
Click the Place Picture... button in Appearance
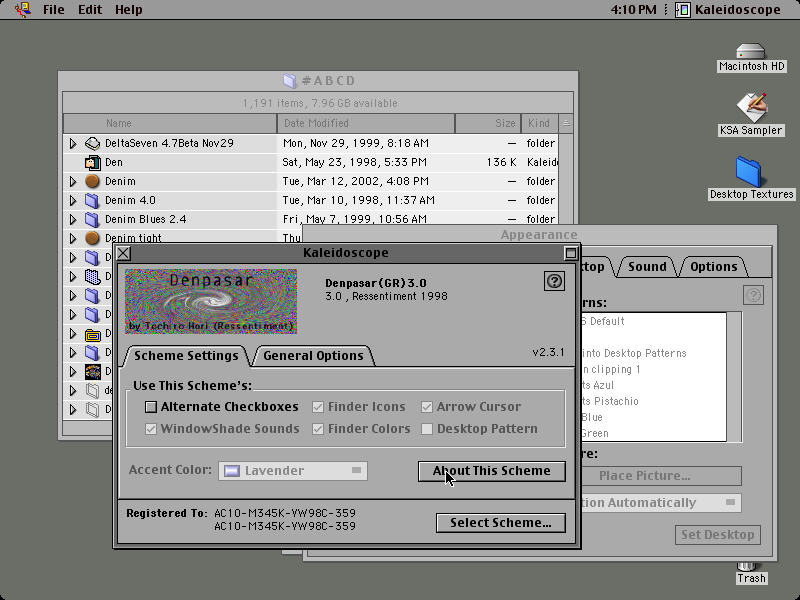tap(661, 476)
